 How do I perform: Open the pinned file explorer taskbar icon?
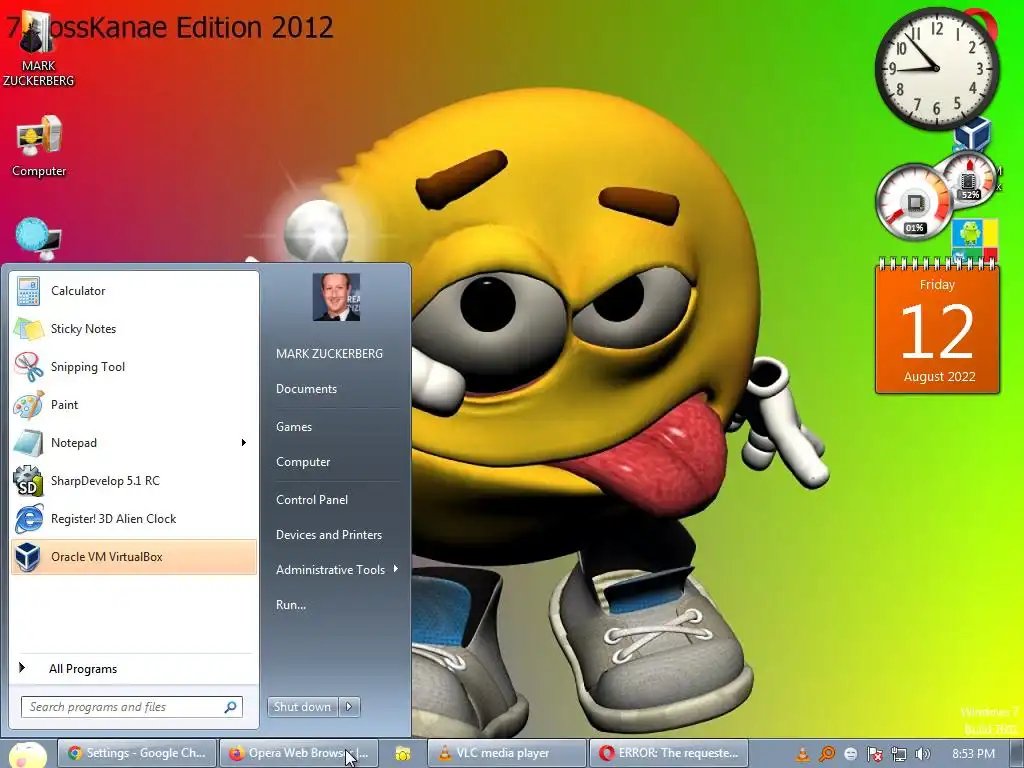[402, 754]
